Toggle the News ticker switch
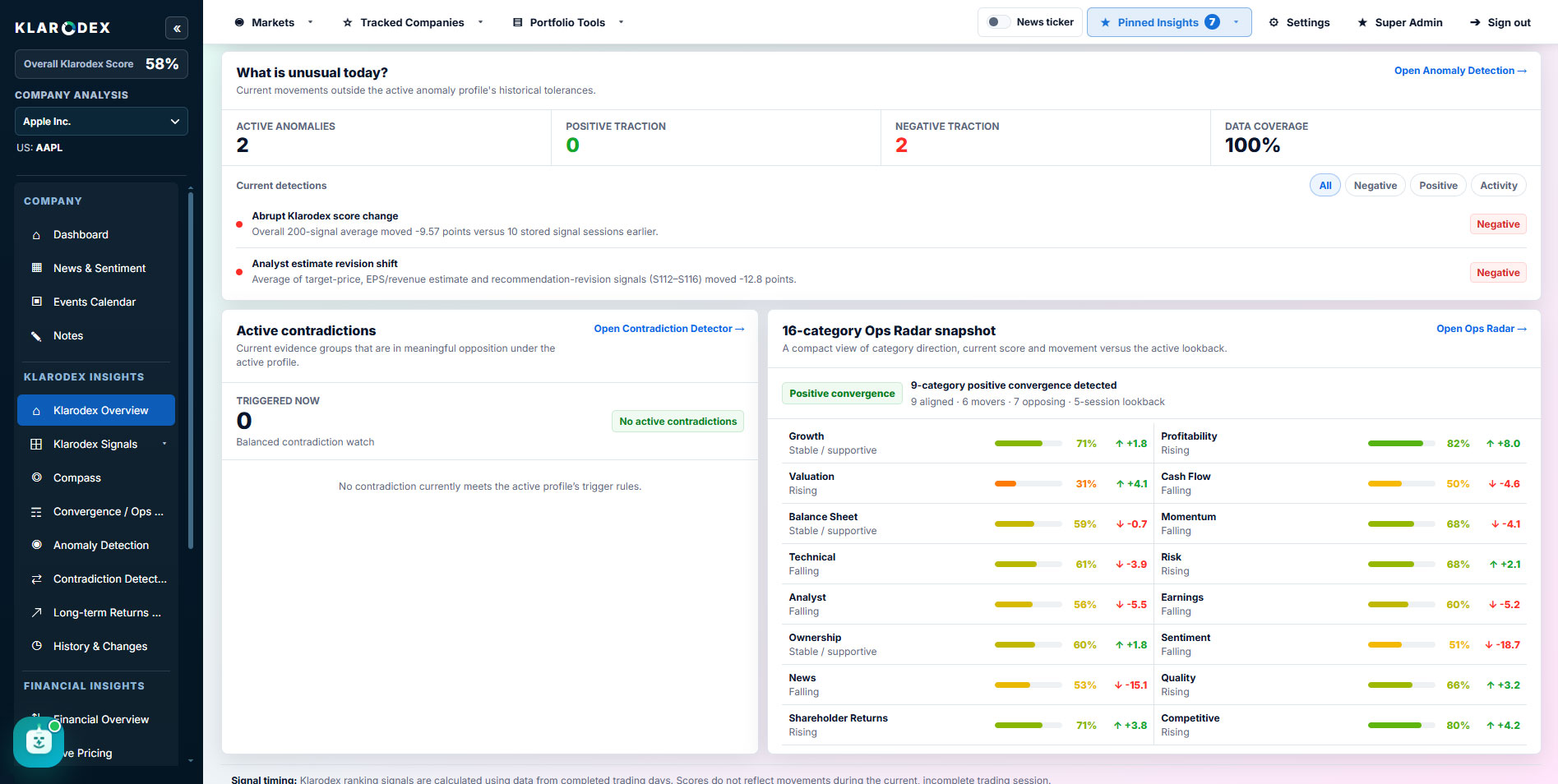This screenshot has height=784, width=1558. [x=998, y=22]
